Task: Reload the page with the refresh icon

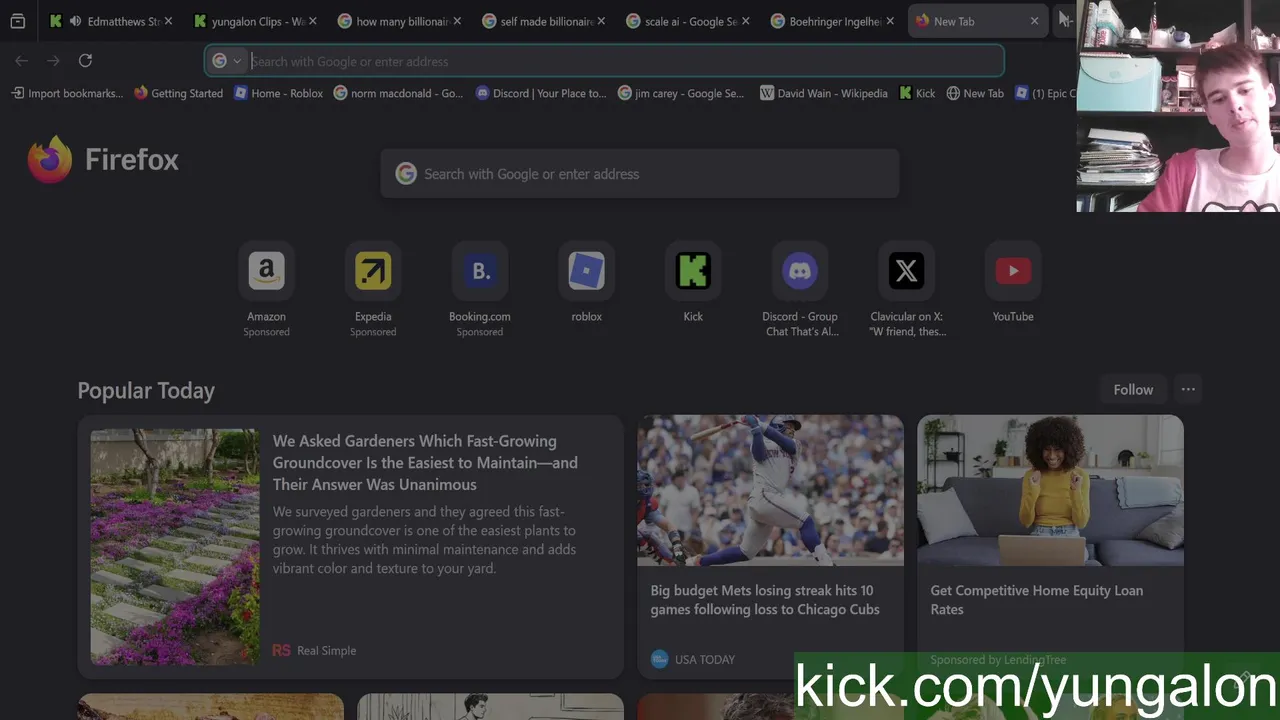Action: (x=85, y=61)
